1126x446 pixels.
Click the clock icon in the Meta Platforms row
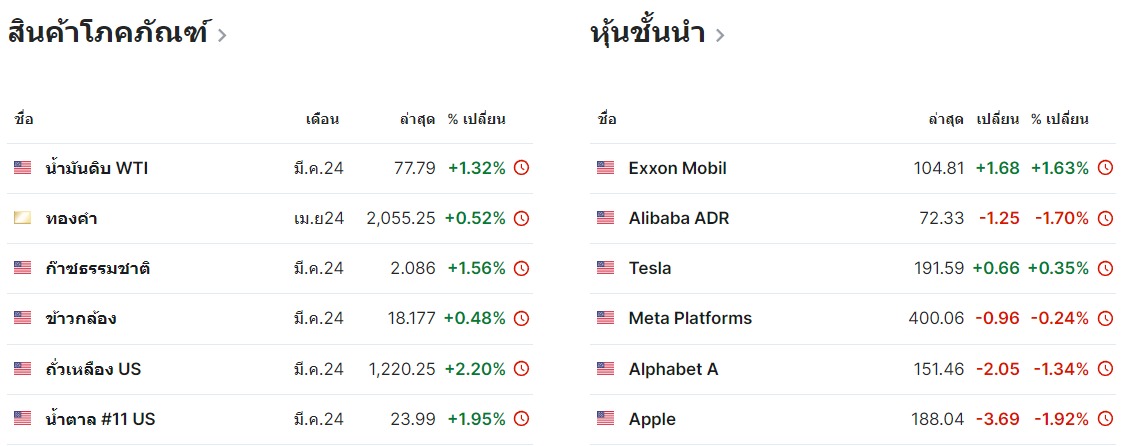click(x=1105, y=318)
